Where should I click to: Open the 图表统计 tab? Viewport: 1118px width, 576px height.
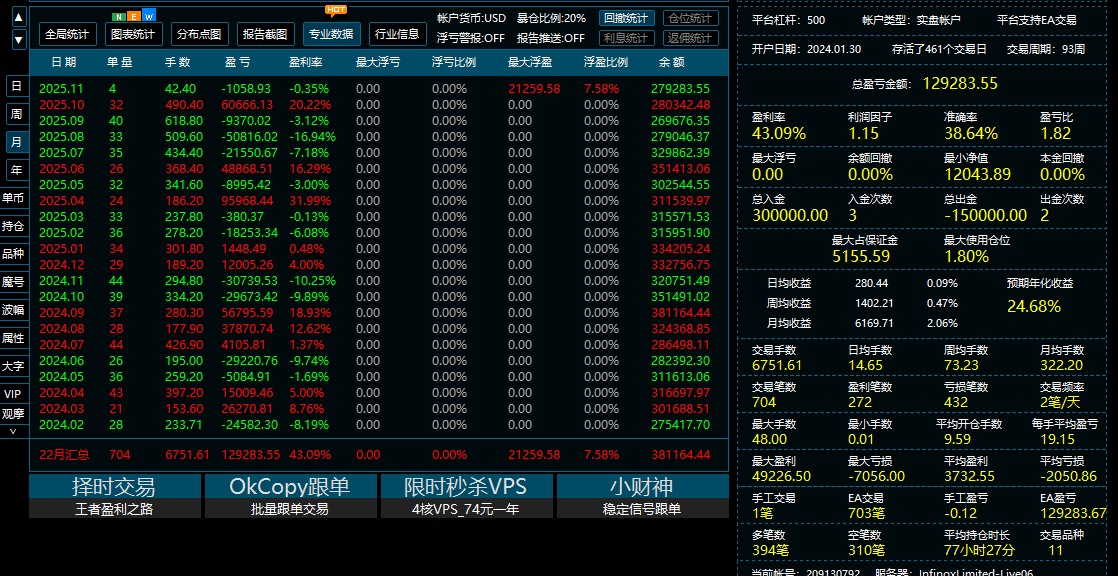click(x=133, y=34)
